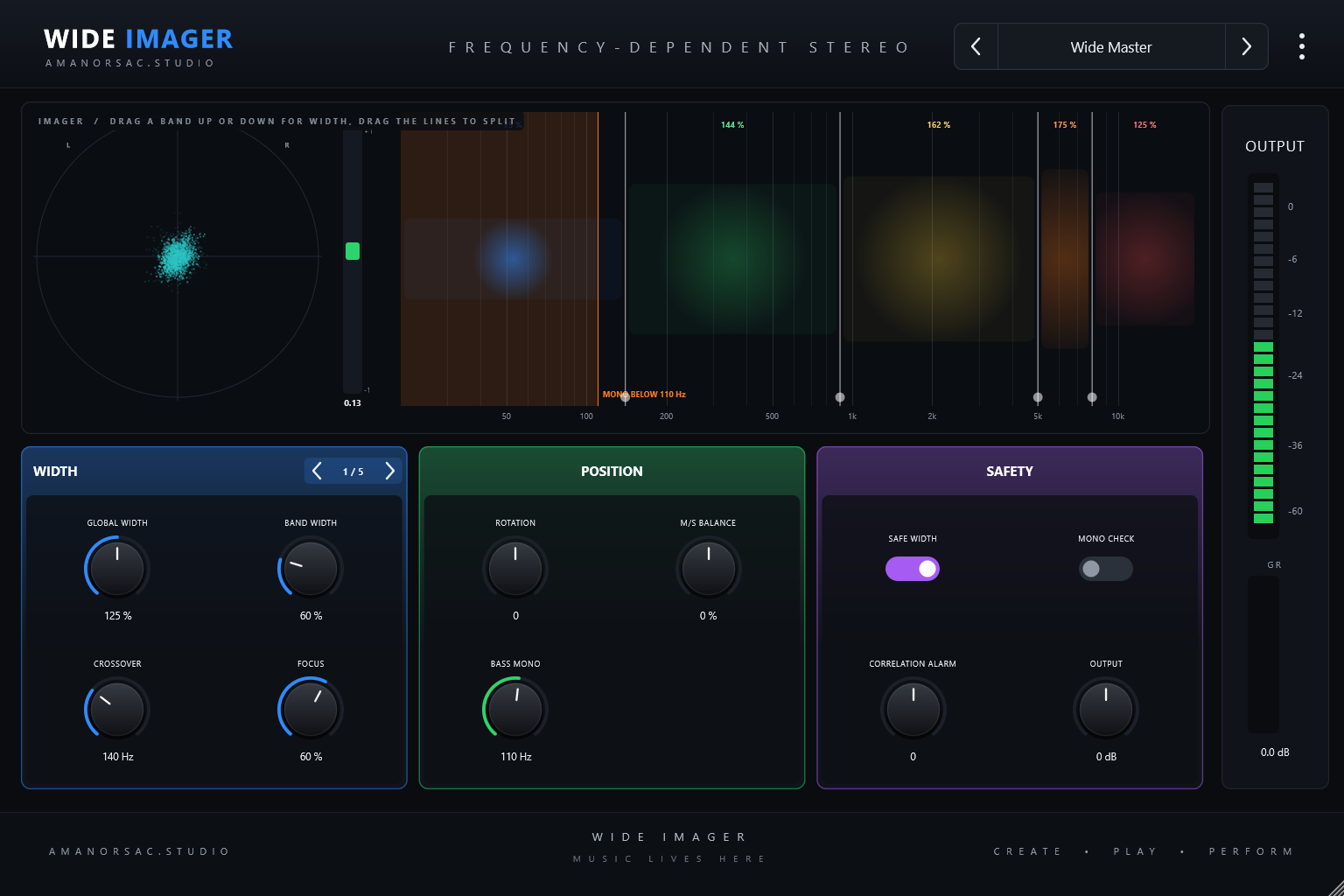Screen dimensions: 1344x896
Task: Click the footer amanorsac.studio text
Action: point(139,851)
